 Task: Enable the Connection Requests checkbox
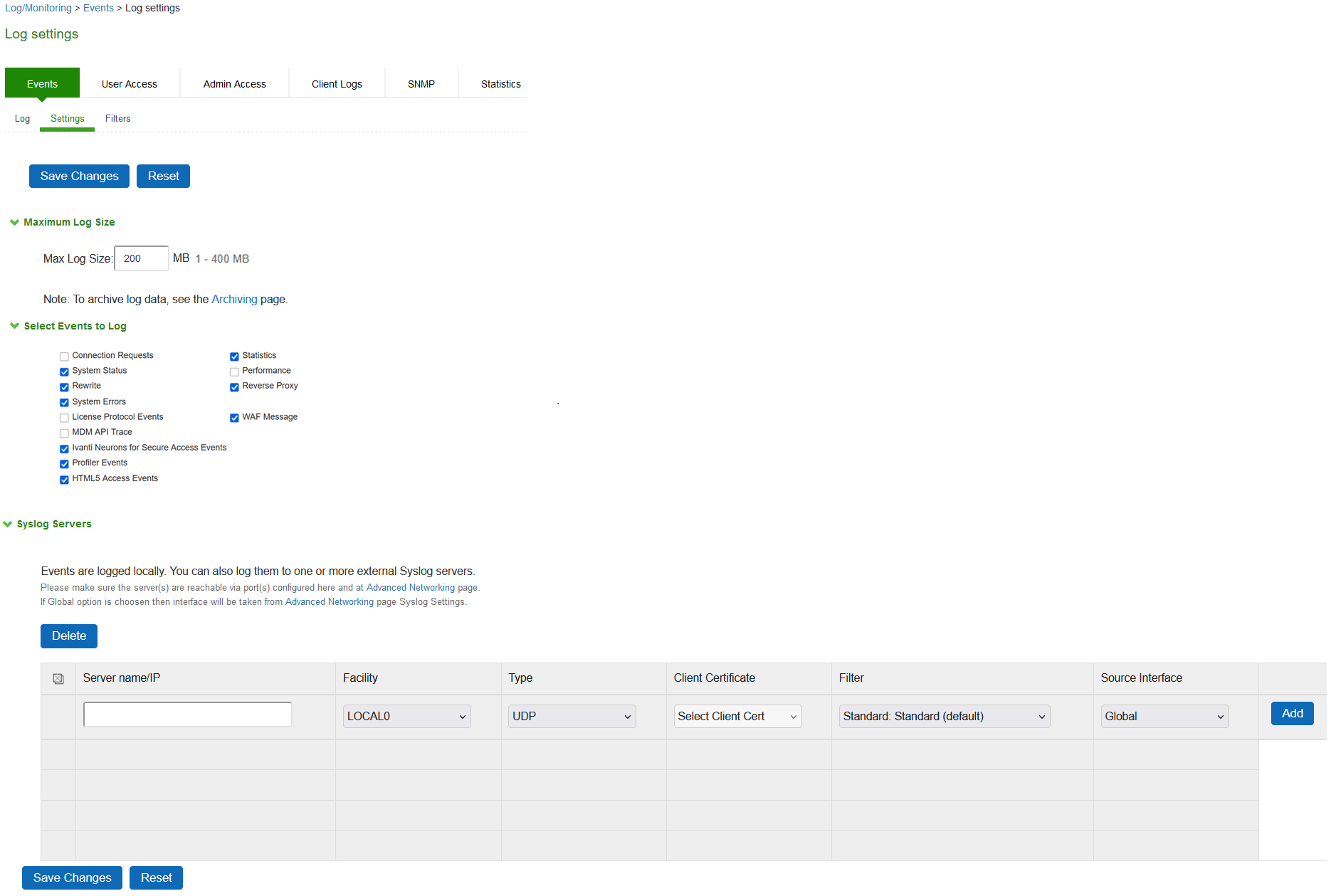coord(64,357)
